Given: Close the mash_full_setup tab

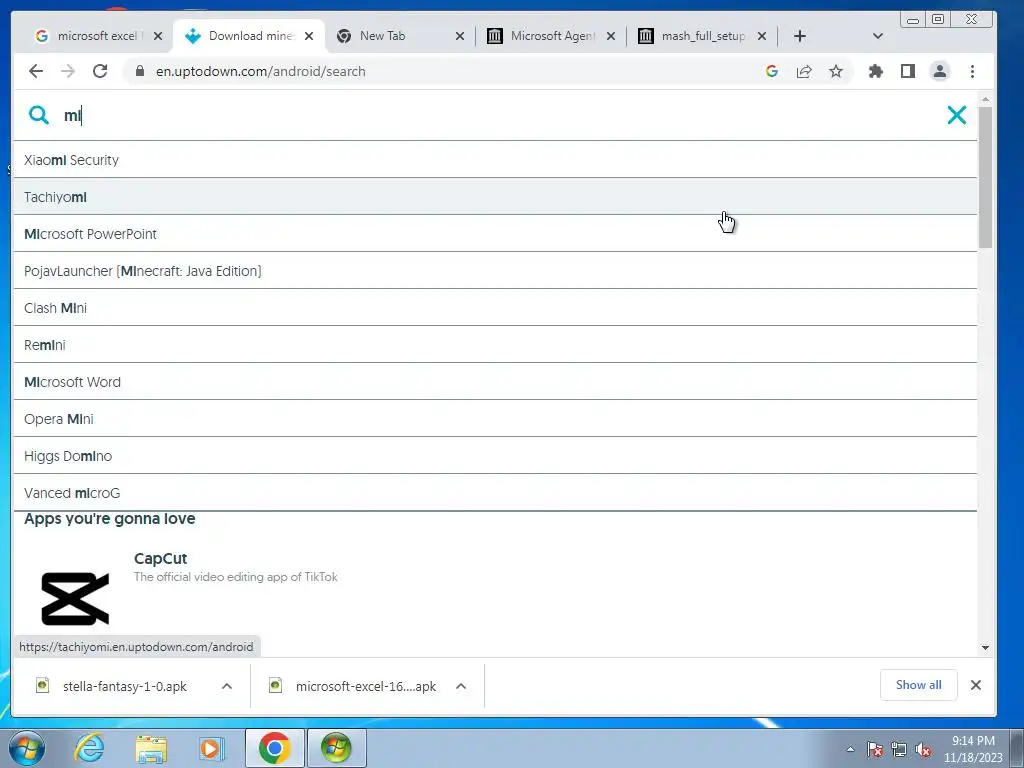Looking at the screenshot, I should (x=761, y=36).
